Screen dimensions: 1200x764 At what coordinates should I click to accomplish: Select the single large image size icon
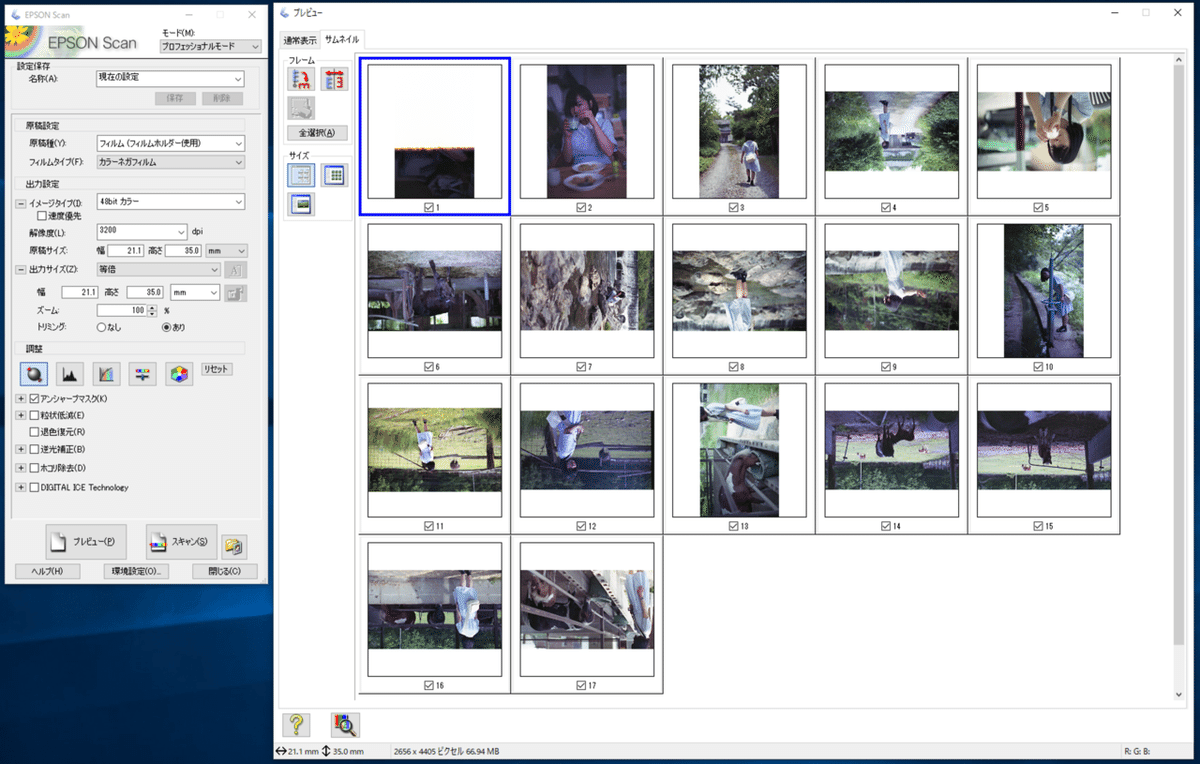[x=301, y=204]
